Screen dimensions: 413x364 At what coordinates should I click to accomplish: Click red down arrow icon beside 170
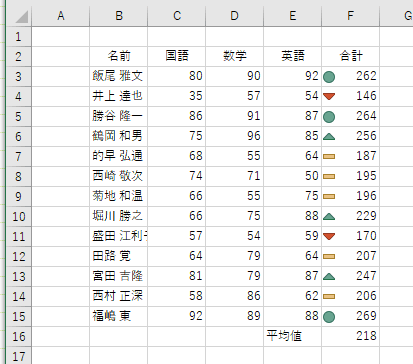click(x=329, y=236)
